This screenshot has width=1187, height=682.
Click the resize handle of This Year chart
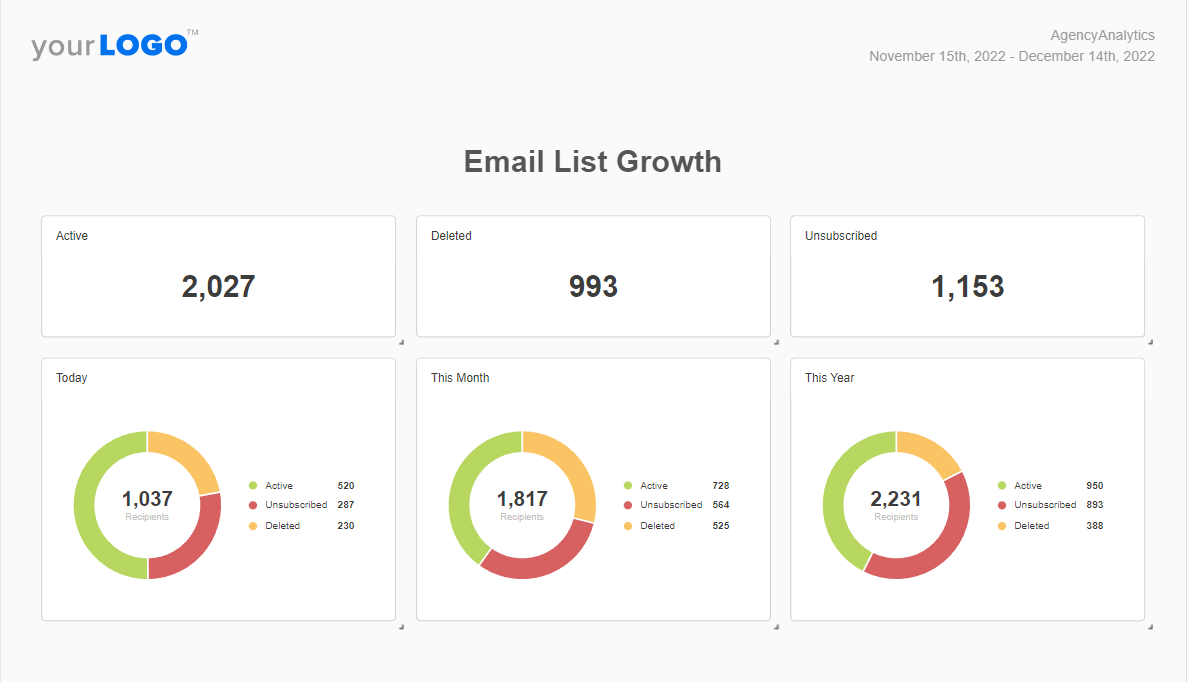[x=1150, y=627]
